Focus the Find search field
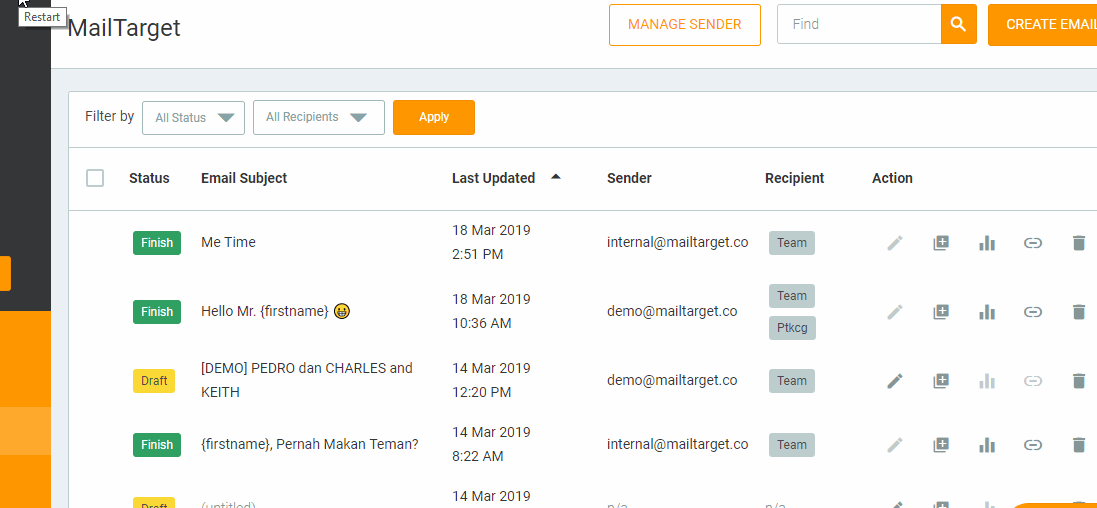 (859, 24)
